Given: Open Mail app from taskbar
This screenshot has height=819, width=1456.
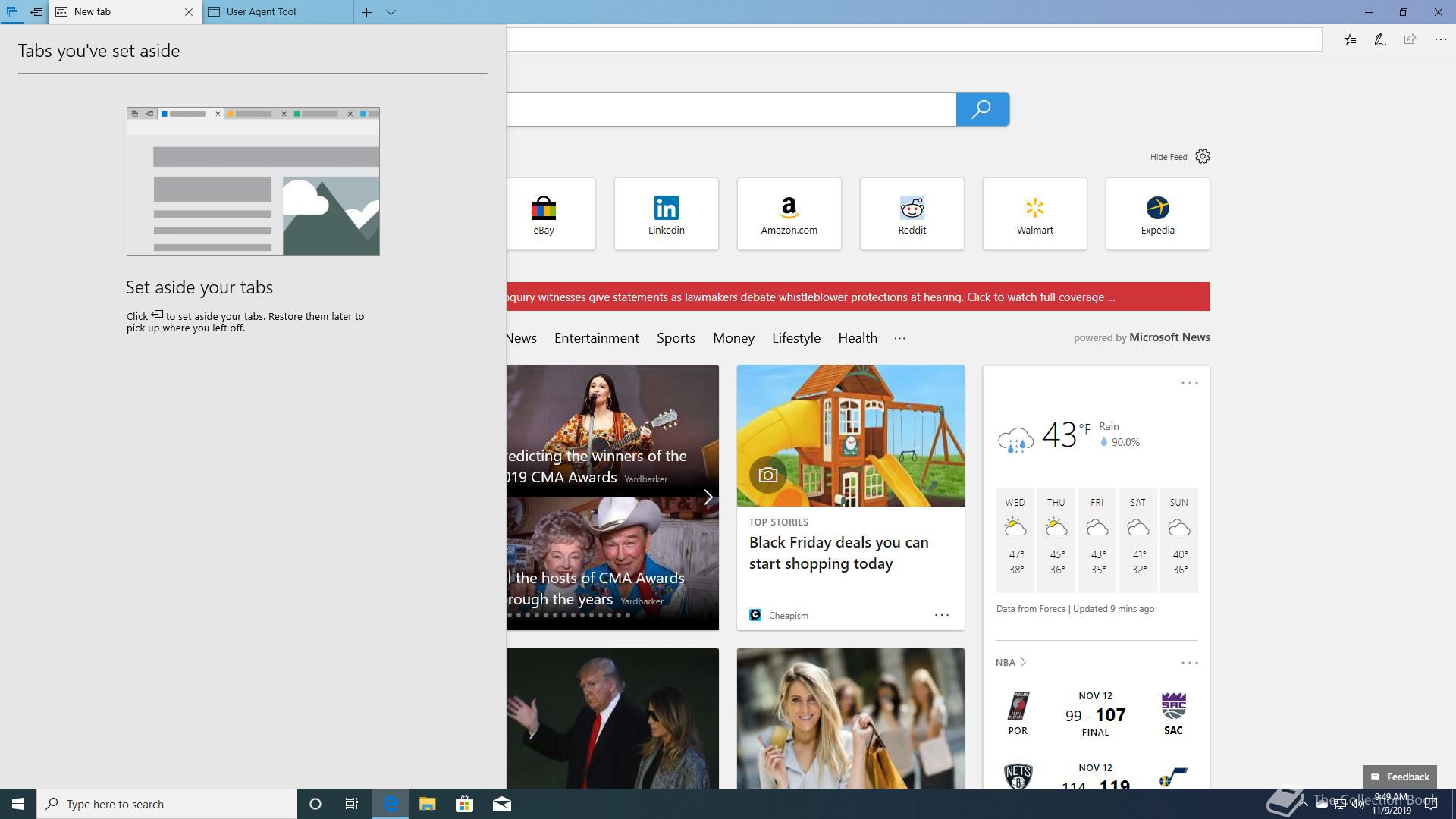Looking at the screenshot, I should click(x=501, y=804).
